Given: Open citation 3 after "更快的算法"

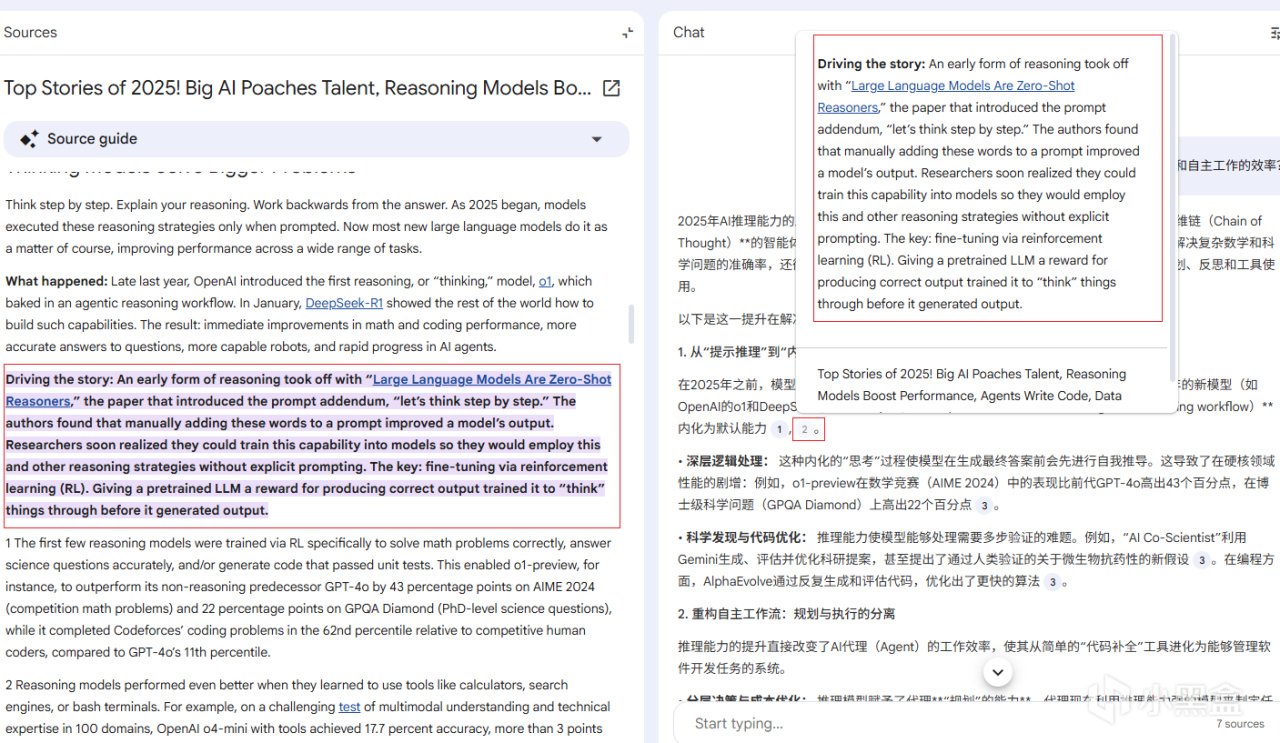Looking at the screenshot, I should coord(1052,582).
